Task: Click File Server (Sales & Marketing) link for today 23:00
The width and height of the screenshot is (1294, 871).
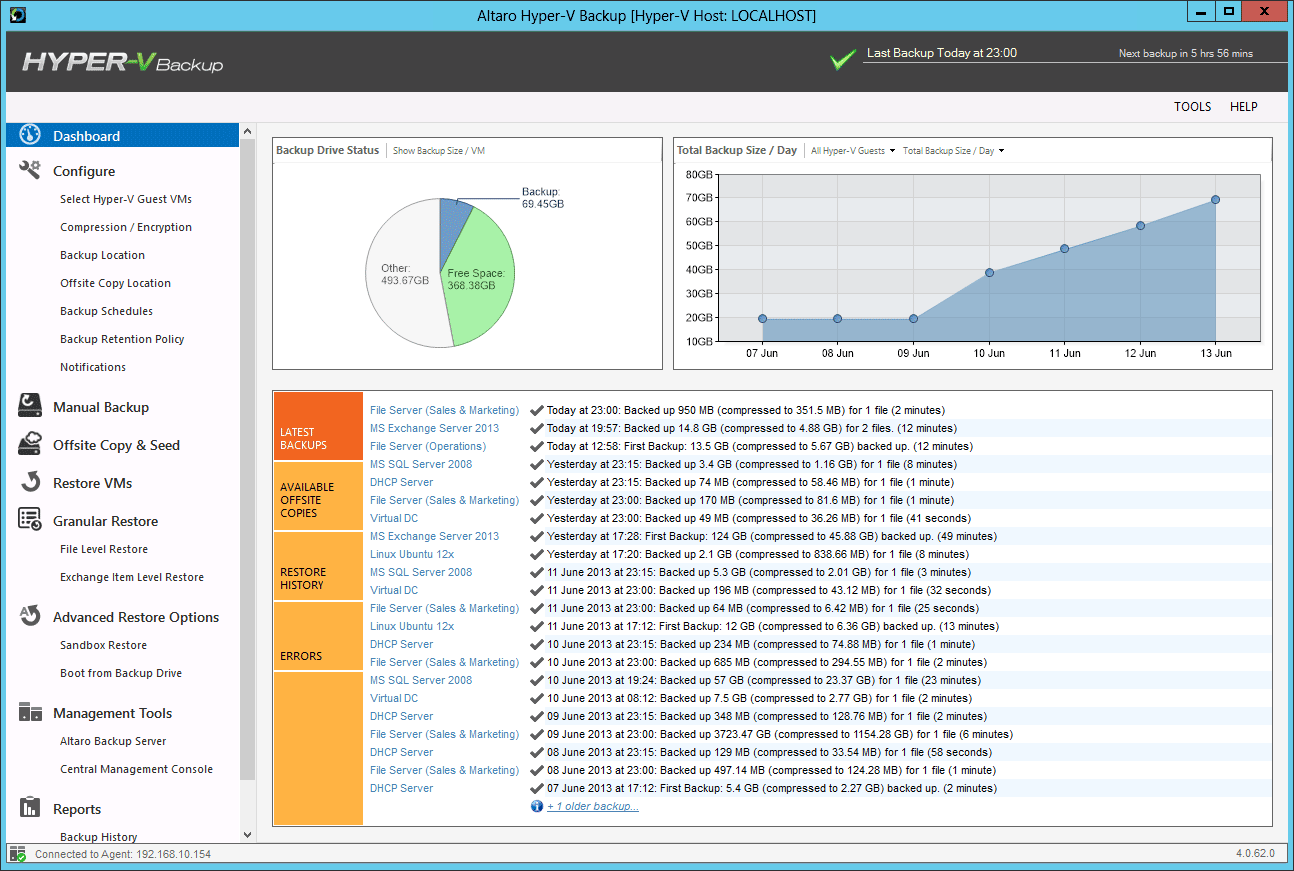Action: tap(444, 410)
